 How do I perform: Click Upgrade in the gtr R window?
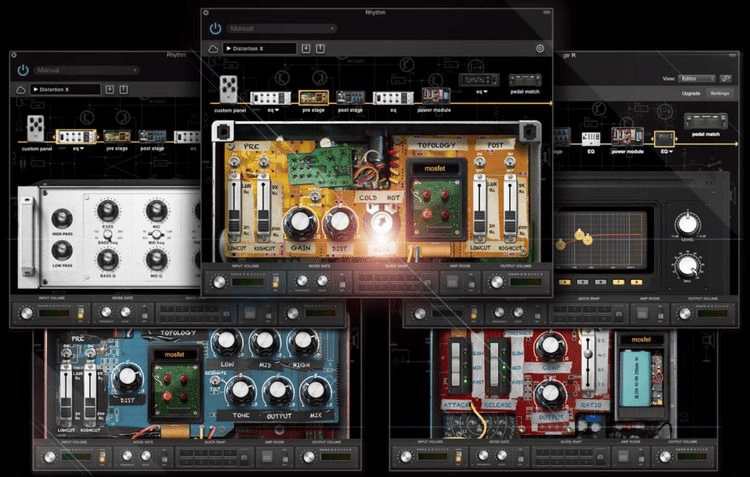[x=690, y=93]
